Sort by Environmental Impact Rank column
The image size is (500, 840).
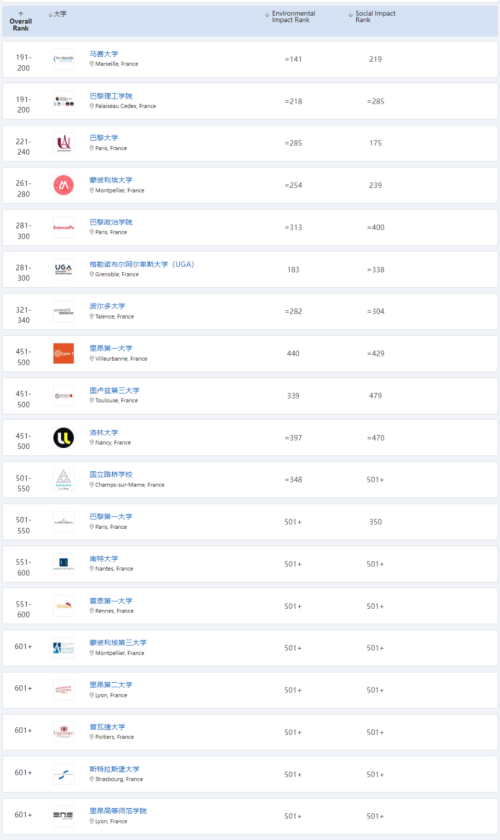click(x=290, y=17)
